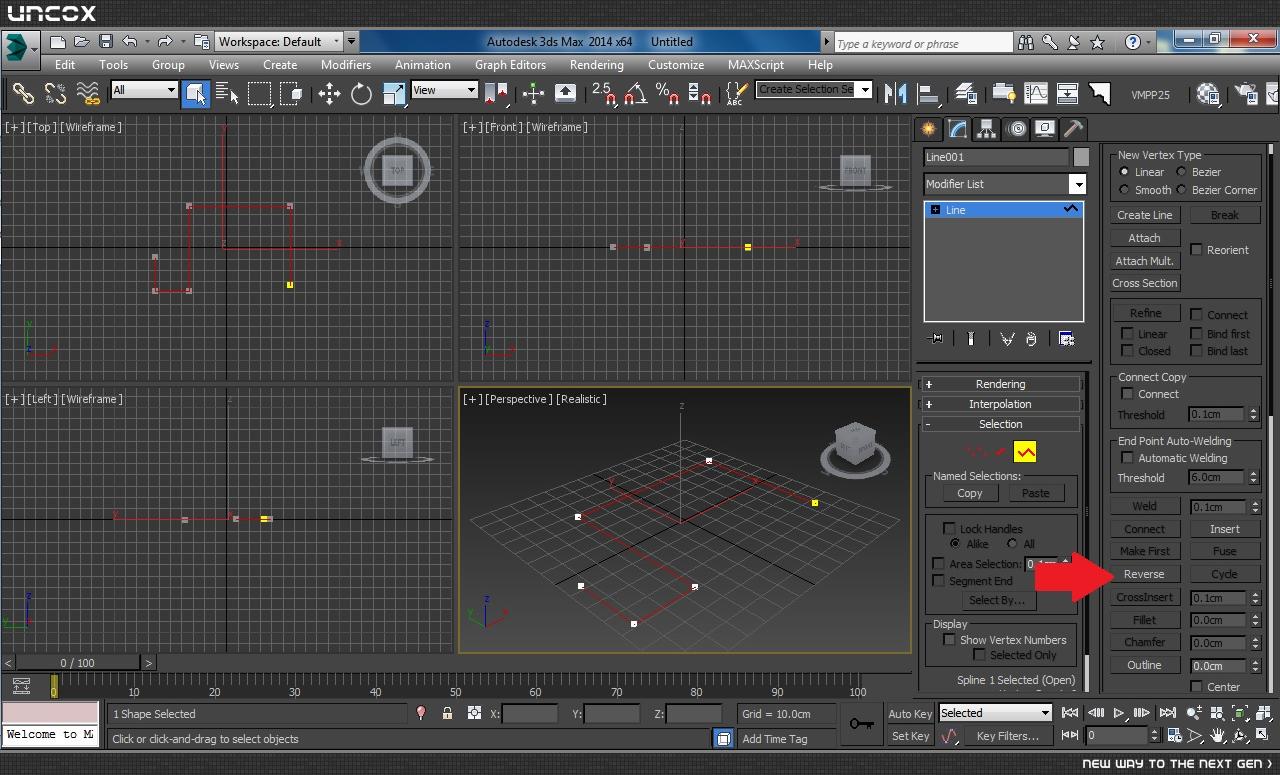
Task: Open the key filter Selected dropdown
Action: 995,713
